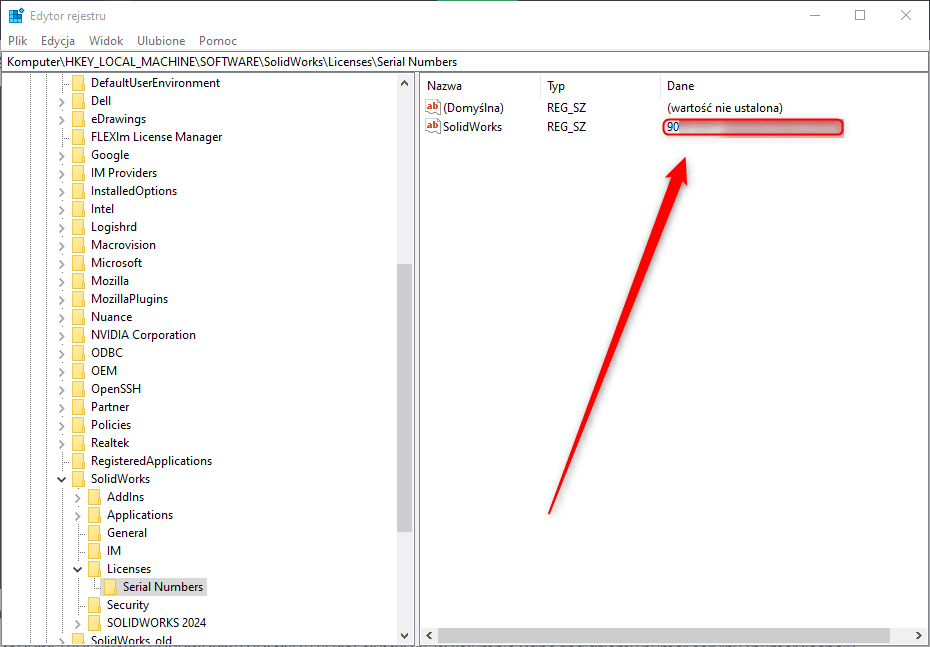Screen dimensions: 930x647
Task: Open the Widok menu
Action: click(x=106, y=41)
